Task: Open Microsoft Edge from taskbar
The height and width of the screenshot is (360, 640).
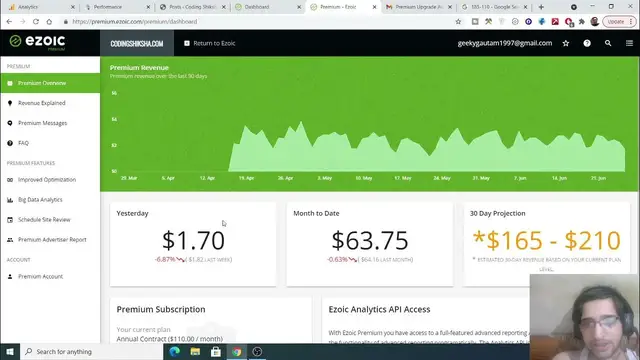Action: click(175, 351)
